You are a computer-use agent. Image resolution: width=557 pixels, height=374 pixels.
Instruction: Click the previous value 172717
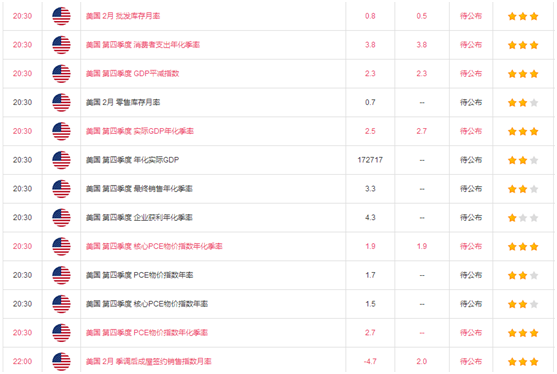tap(370, 160)
